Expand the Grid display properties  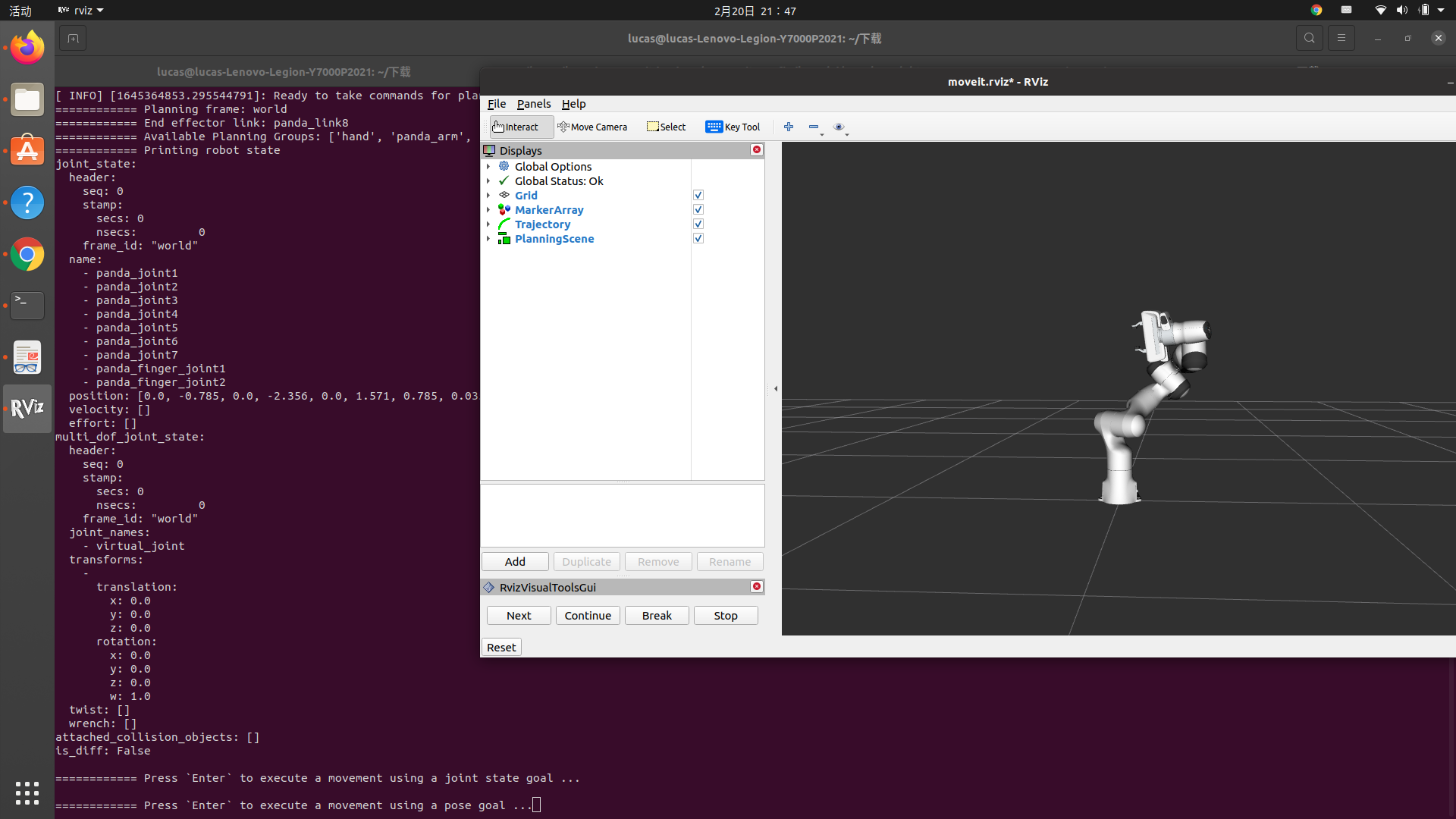[x=489, y=195]
